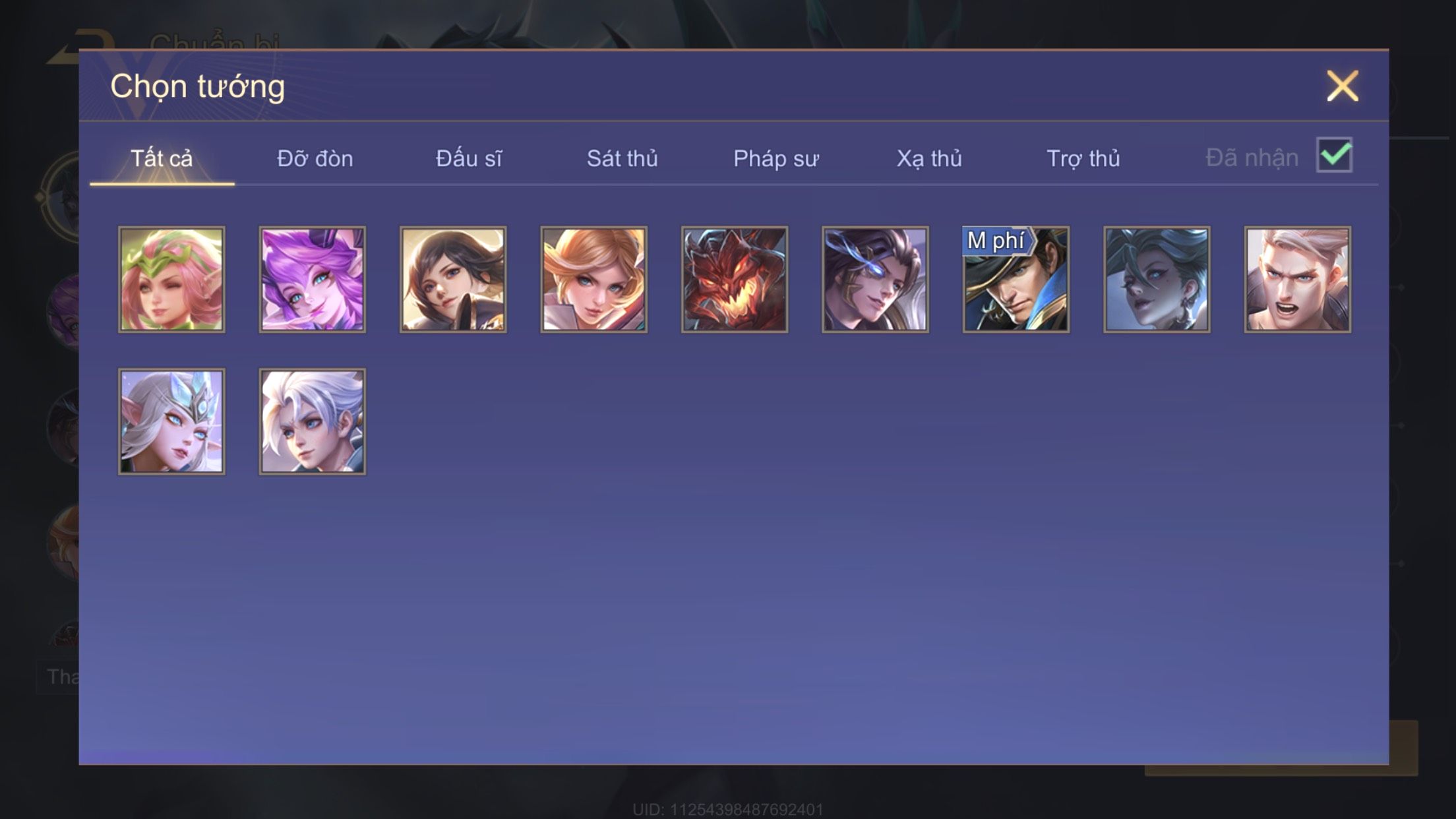Screen dimensions: 1456x819
Task: Switch to the "Đỡ đòn" tab
Action: click(x=315, y=158)
